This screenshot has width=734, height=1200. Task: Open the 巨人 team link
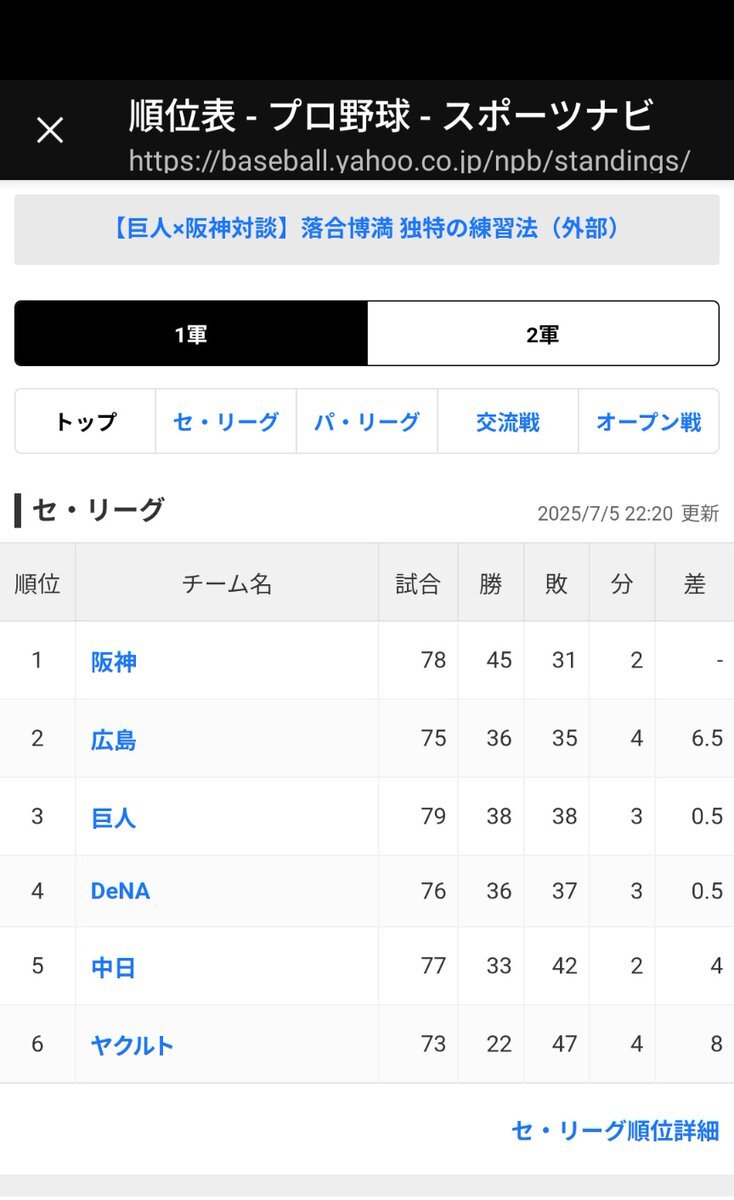pos(114,818)
